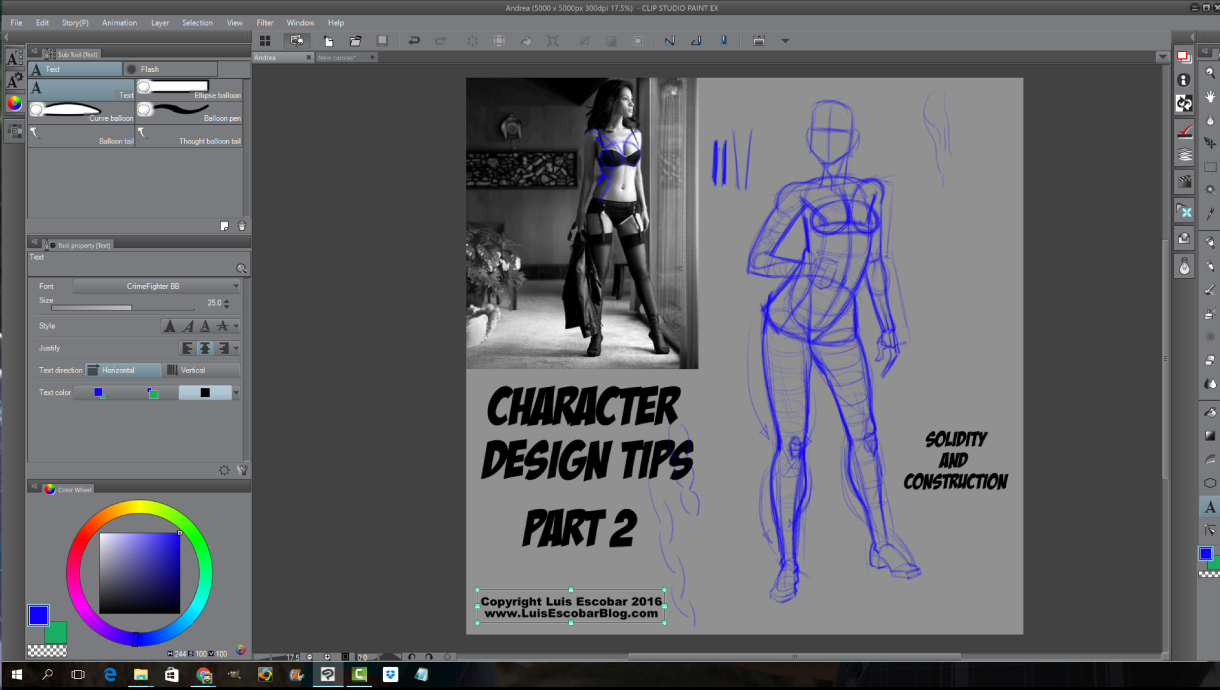Select the Text tool in the right toolbar

(1210, 507)
